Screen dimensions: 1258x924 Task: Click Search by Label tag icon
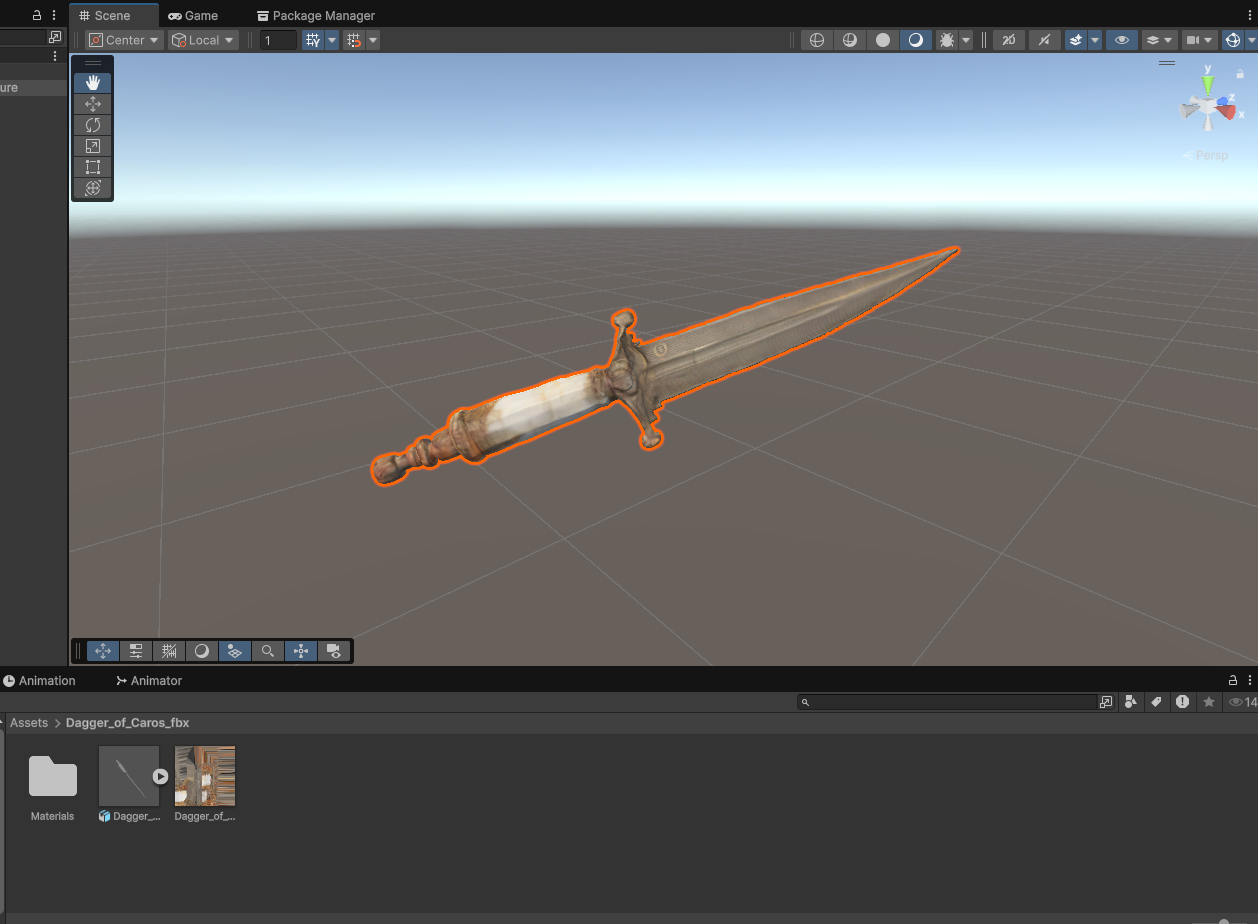click(1157, 702)
